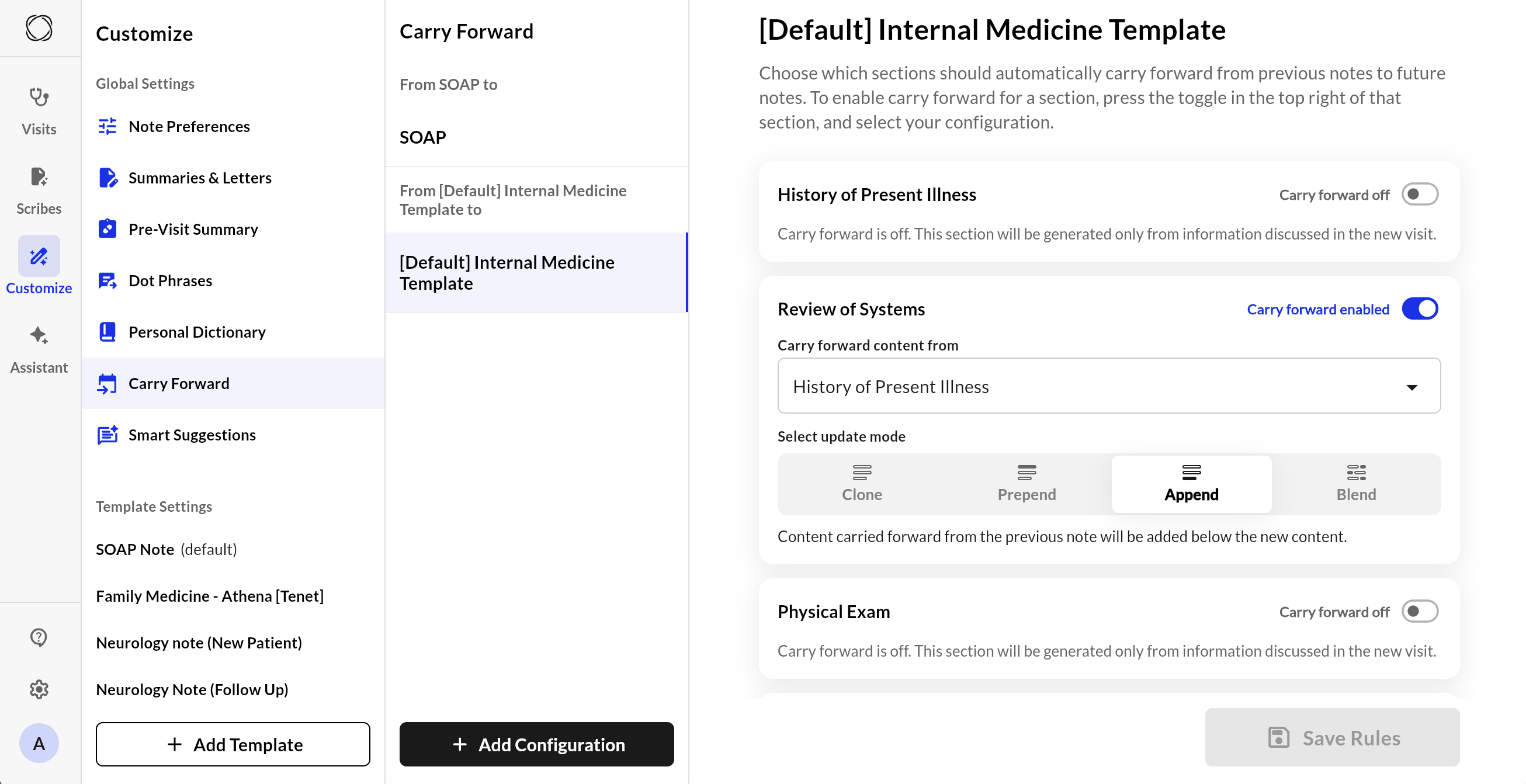Open the Assistant sparkle icon
Screen dimensions: 1526x784
point(39,335)
